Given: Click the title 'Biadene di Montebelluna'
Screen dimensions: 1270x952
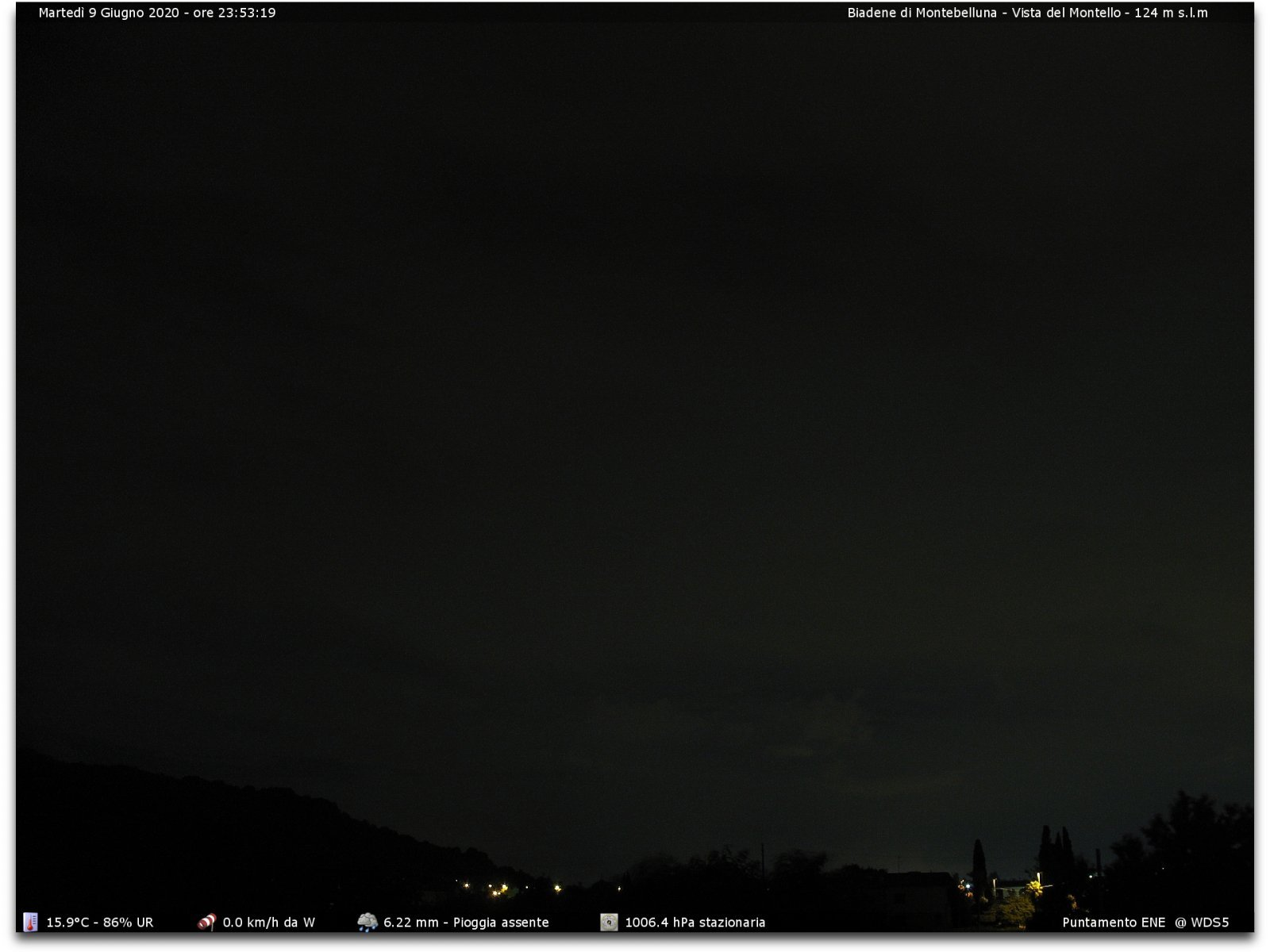Looking at the screenshot, I should point(922,13).
